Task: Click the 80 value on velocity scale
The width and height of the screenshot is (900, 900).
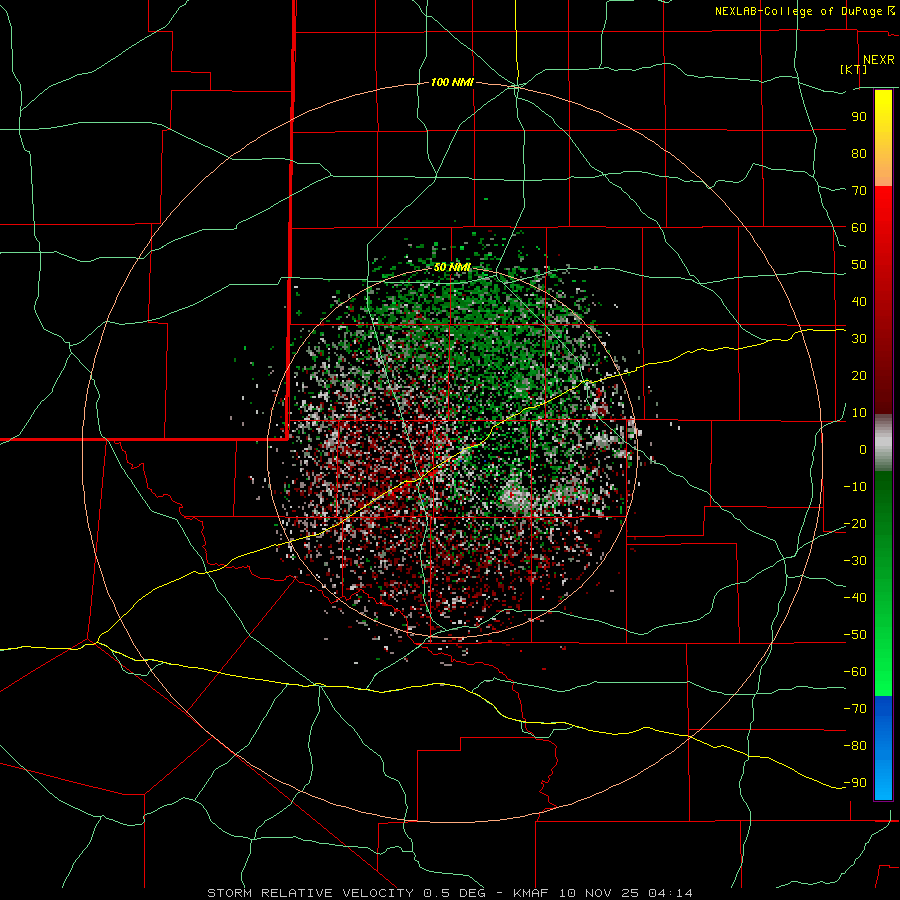Action: point(859,153)
